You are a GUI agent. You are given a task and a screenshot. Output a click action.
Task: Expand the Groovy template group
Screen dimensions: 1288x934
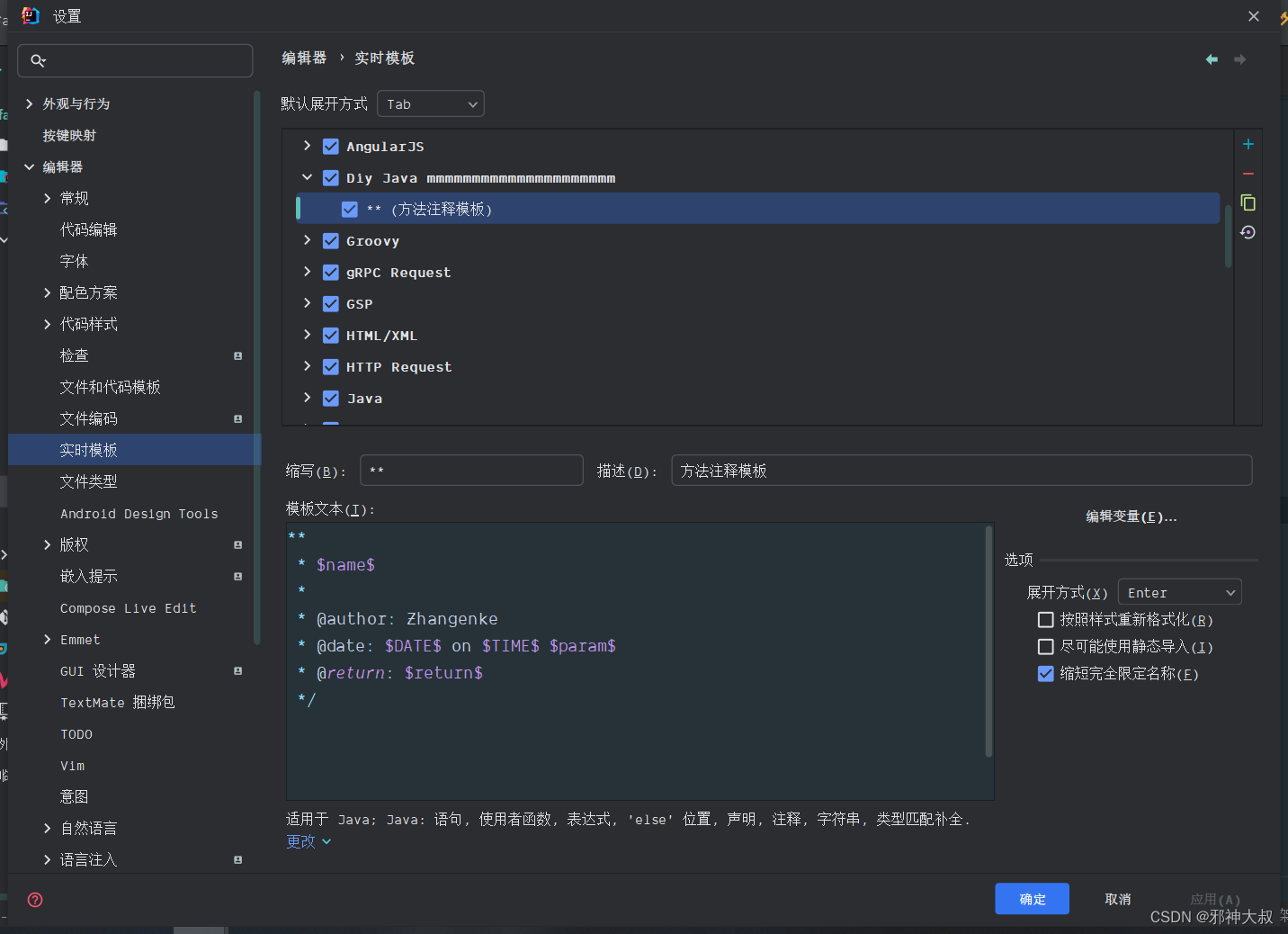(x=307, y=240)
